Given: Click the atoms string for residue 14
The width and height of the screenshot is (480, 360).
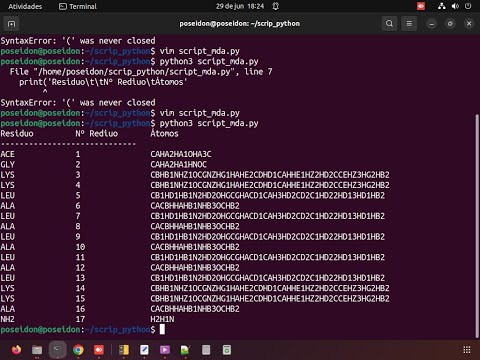Looking at the screenshot, I should 270,289.
